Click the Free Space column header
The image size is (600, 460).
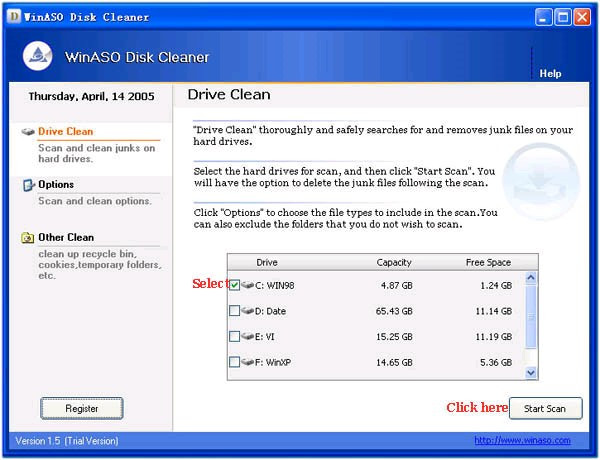[x=488, y=263]
